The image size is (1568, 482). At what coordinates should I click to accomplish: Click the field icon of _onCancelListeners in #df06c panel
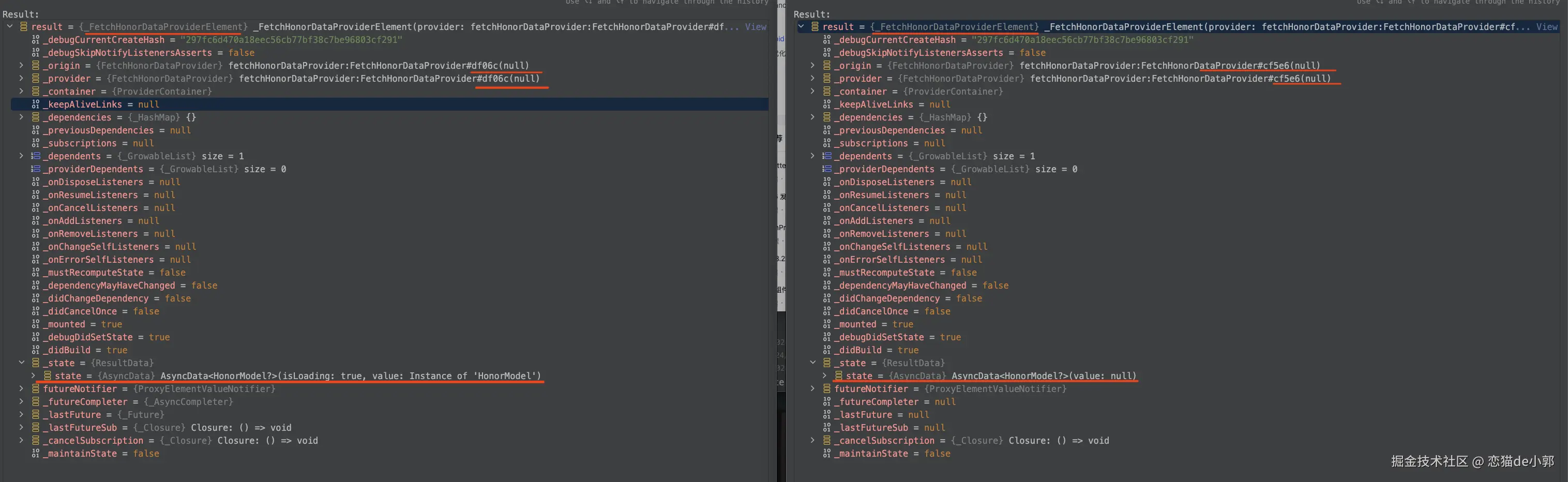click(35, 208)
